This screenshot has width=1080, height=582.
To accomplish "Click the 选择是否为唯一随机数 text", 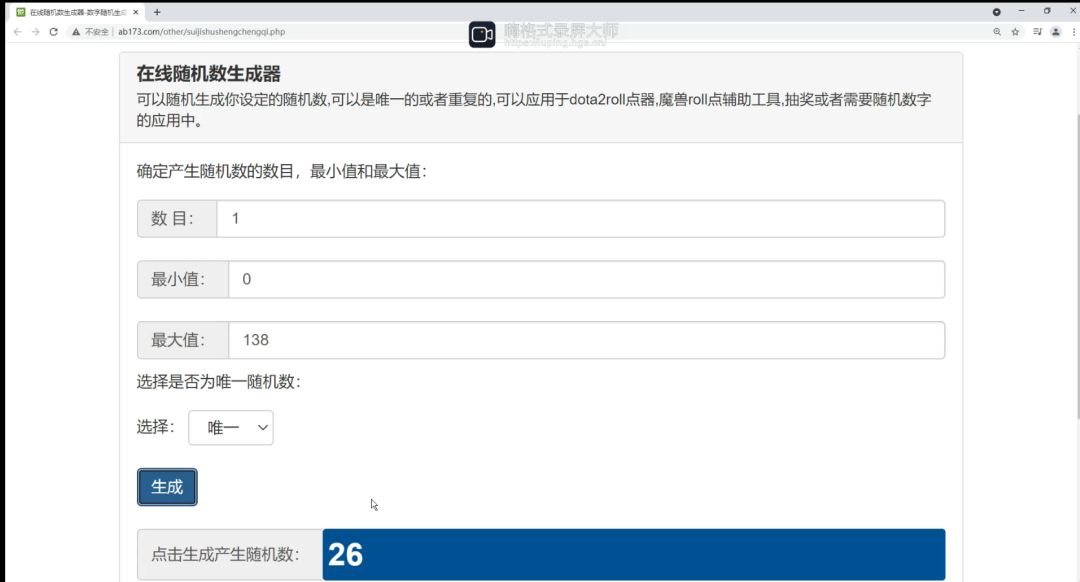I will pyautogui.click(x=218, y=382).
